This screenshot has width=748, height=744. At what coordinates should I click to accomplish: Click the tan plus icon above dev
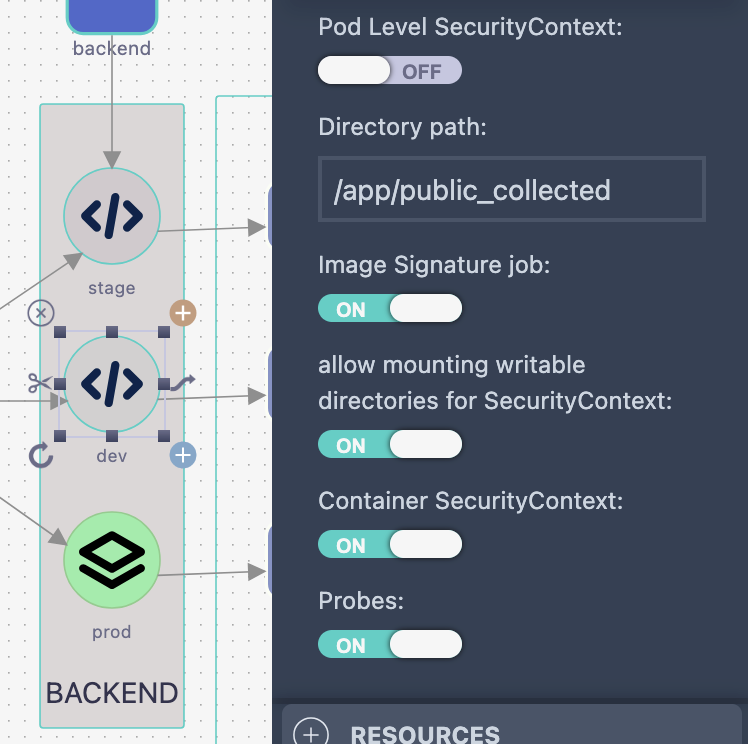[x=182, y=313]
